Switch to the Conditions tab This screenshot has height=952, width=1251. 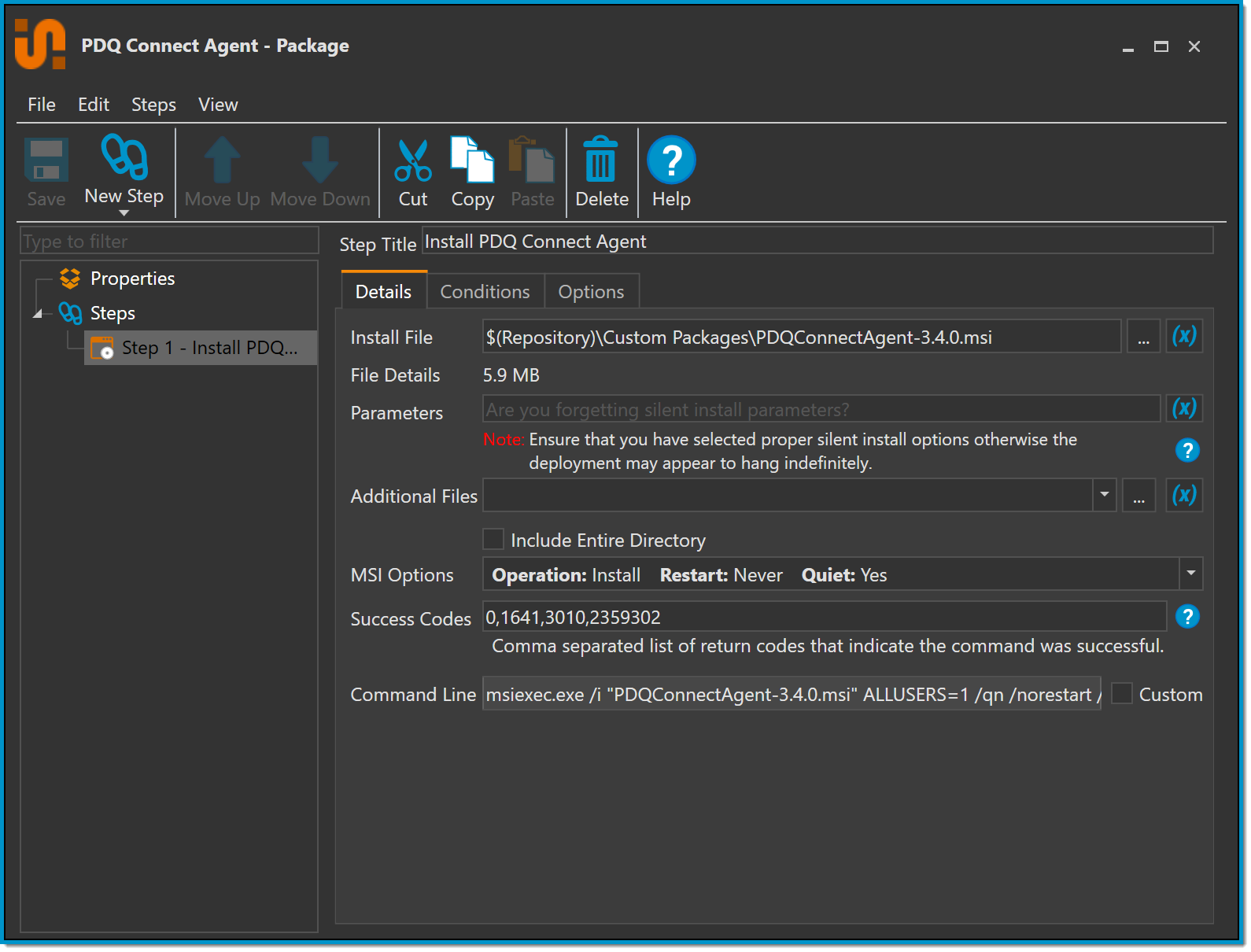[x=485, y=292]
